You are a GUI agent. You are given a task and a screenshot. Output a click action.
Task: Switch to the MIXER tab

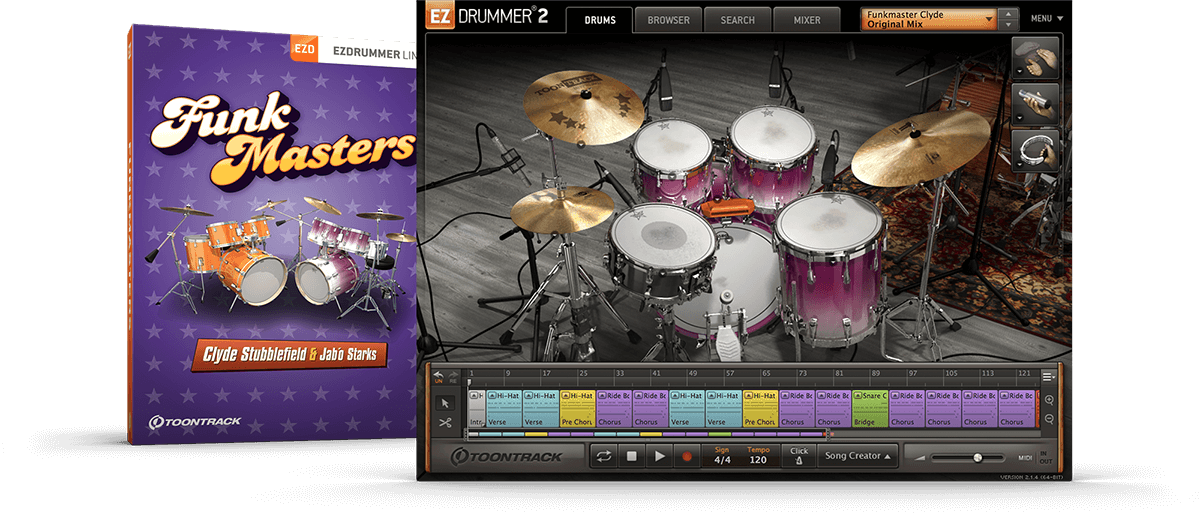click(x=806, y=20)
